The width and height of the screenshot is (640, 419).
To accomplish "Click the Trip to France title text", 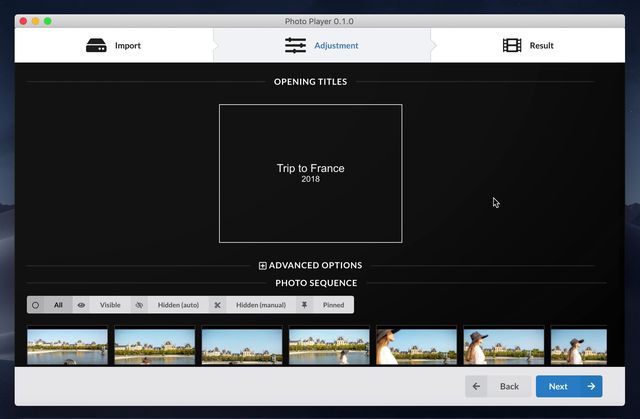I will pyautogui.click(x=311, y=168).
